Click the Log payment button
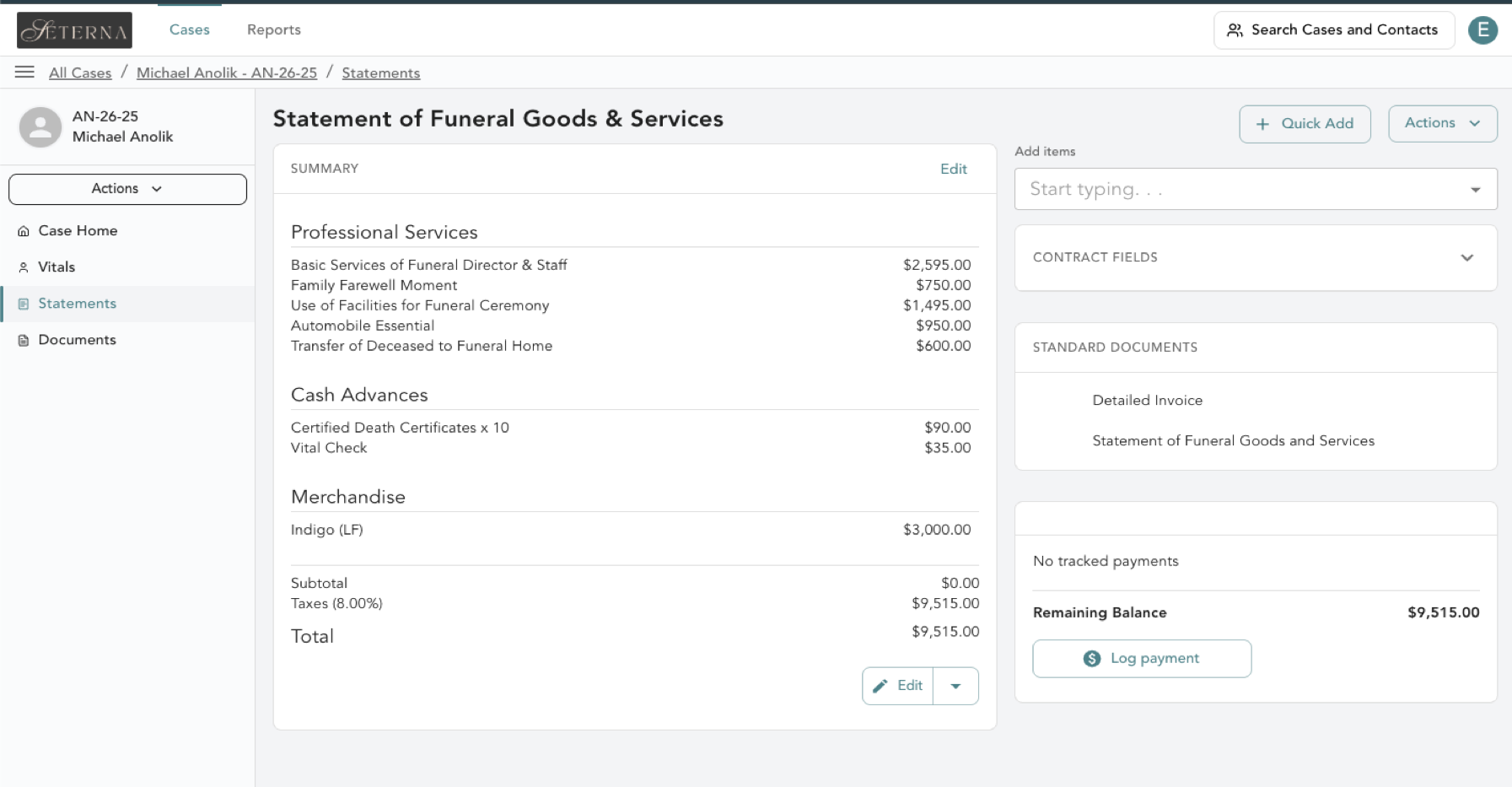The image size is (1512, 787). point(1142,659)
